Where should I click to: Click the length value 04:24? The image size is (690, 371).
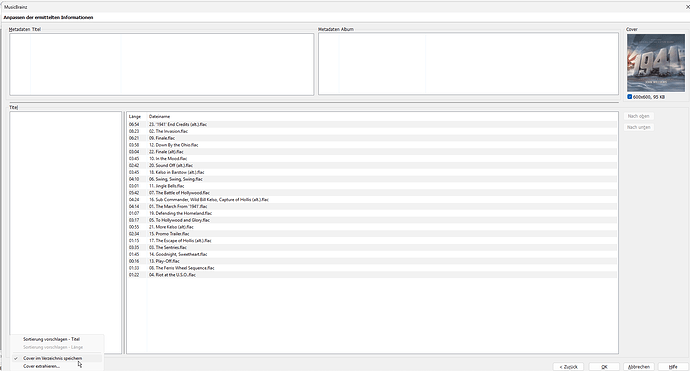[x=134, y=200]
